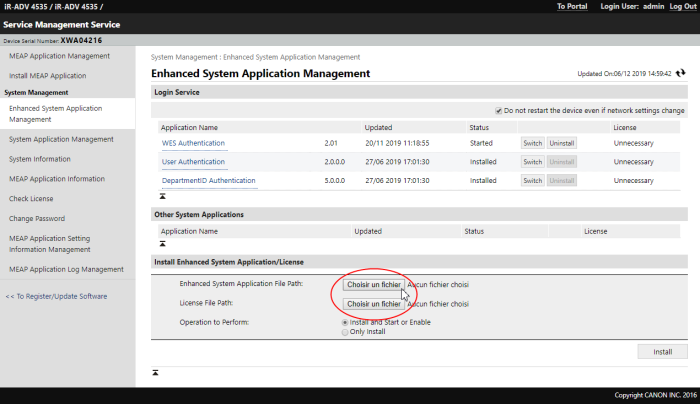Toggle the do not restart device checkbox
The height and width of the screenshot is (404, 700).
pos(498,110)
